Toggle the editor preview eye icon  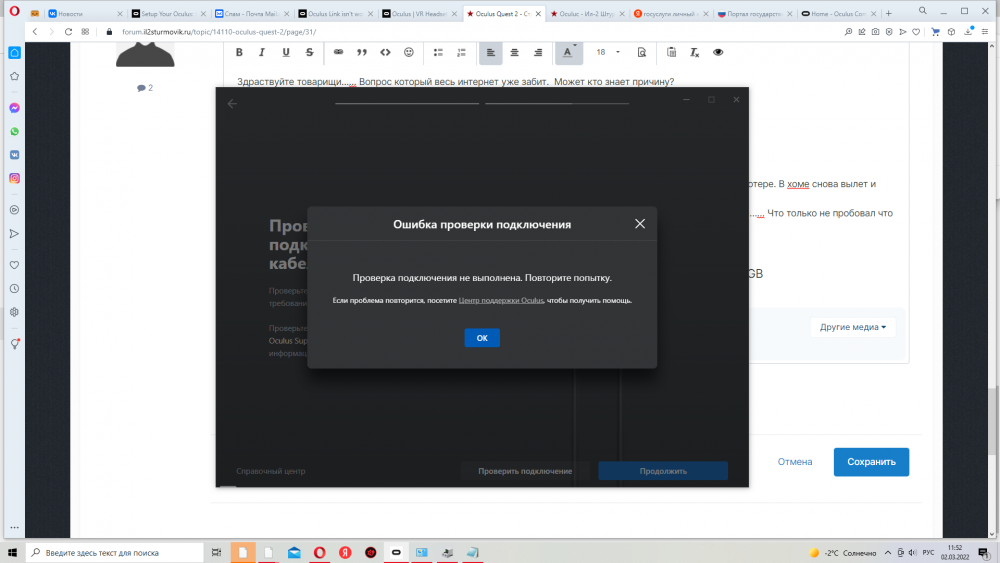coord(718,52)
